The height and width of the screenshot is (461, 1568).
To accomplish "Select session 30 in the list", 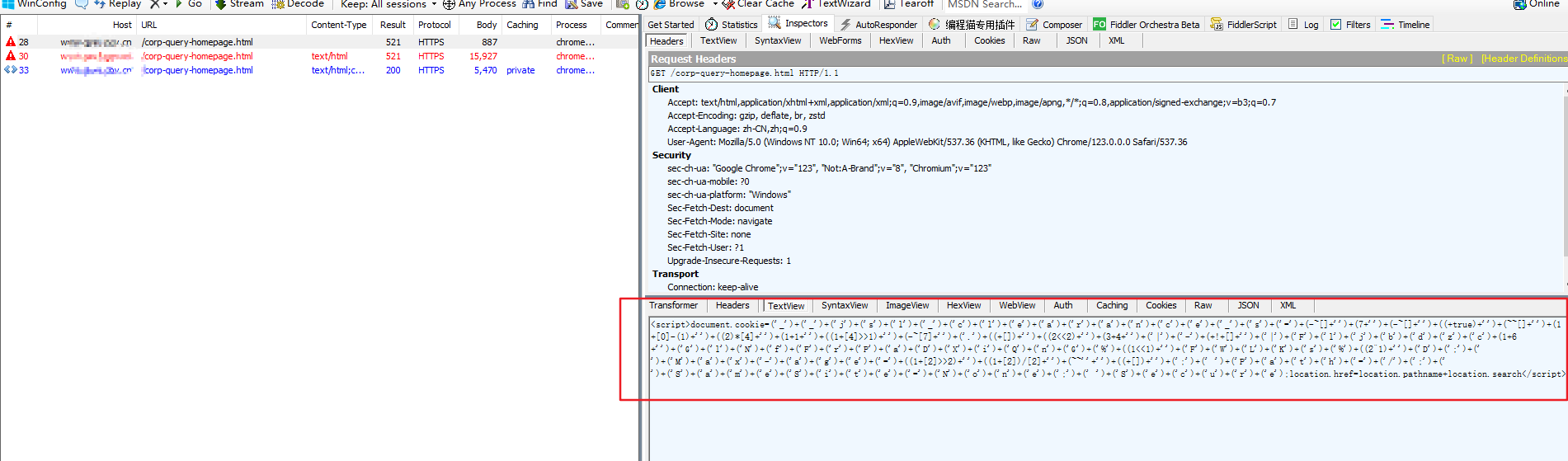I will 320,56.
